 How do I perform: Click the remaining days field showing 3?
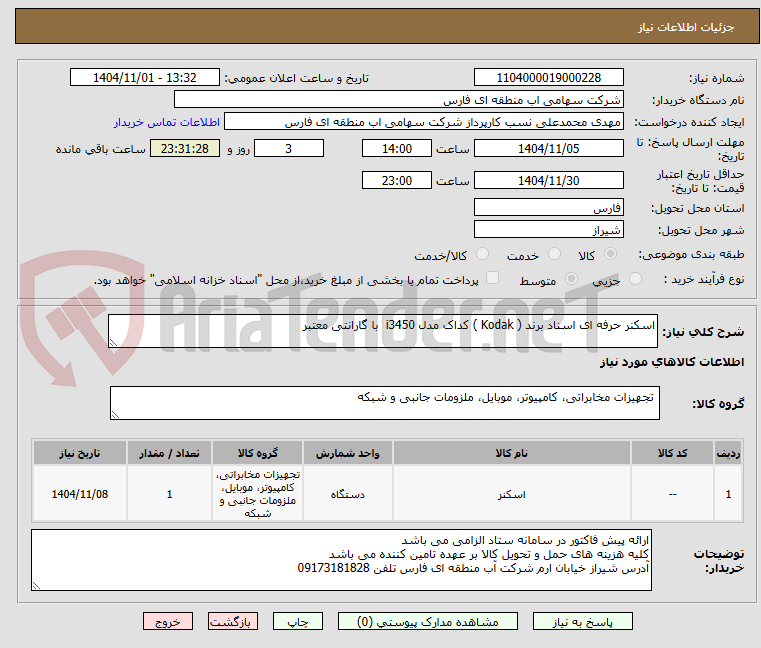(x=289, y=149)
